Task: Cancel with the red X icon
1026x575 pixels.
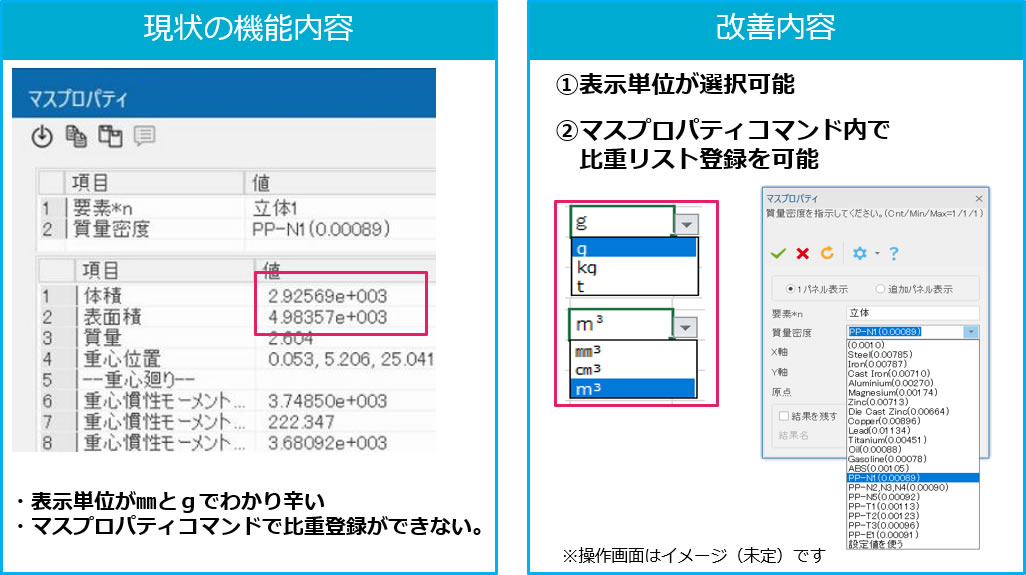Action: point(802,253)
